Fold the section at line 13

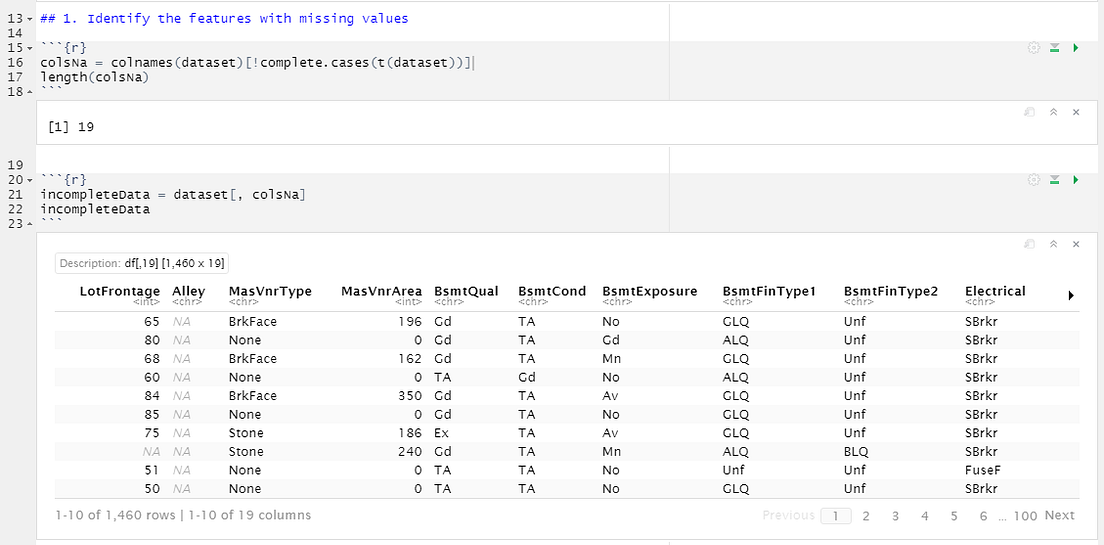click(29, 20)
